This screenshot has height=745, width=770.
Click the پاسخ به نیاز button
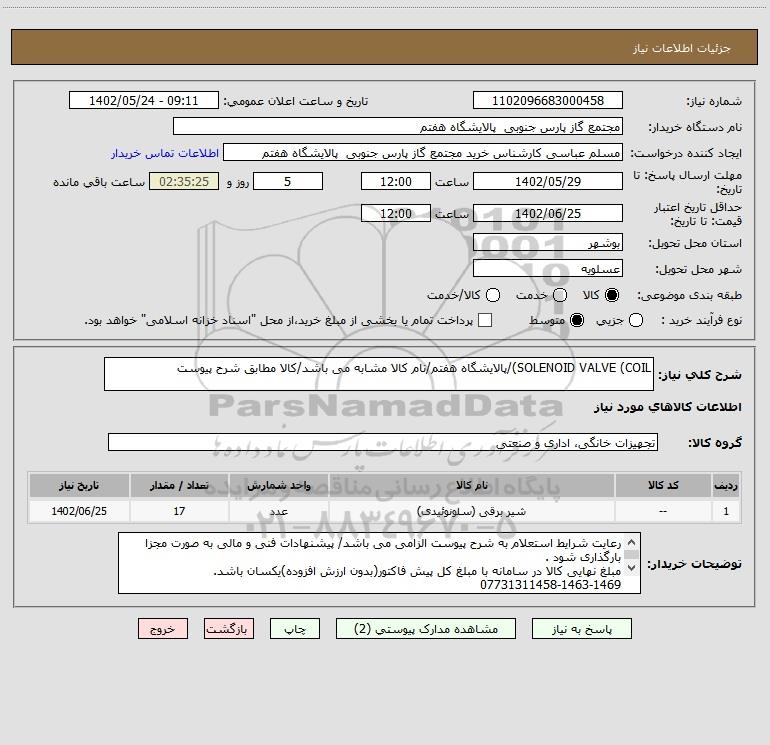[x=581, y=629]
